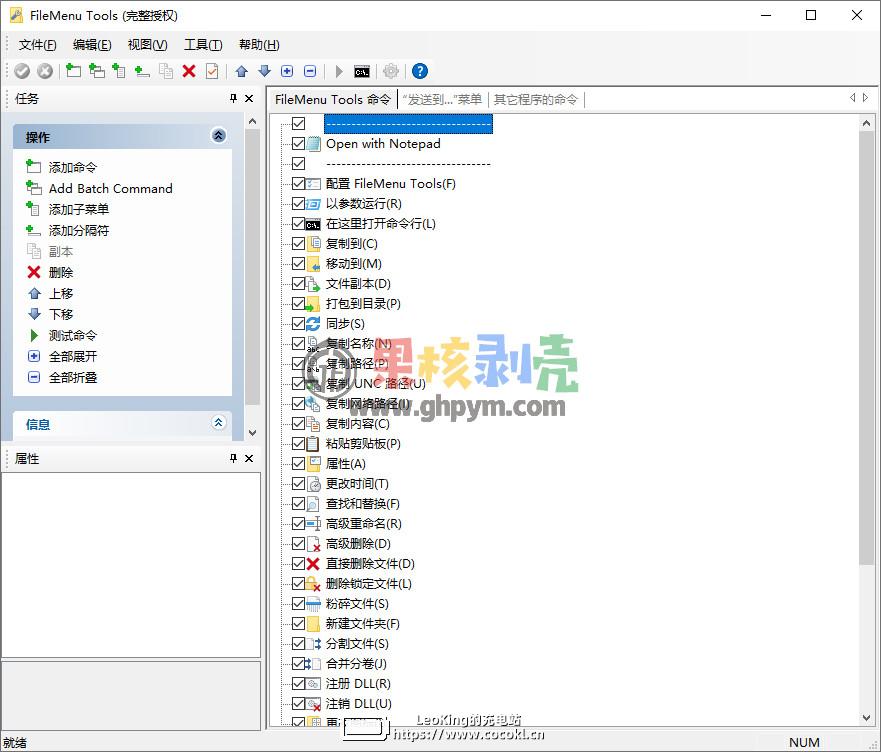Screen dimensions: 881x752
Task: Toggle the 复制到(C) checkbox
Action: click(298, 243)
